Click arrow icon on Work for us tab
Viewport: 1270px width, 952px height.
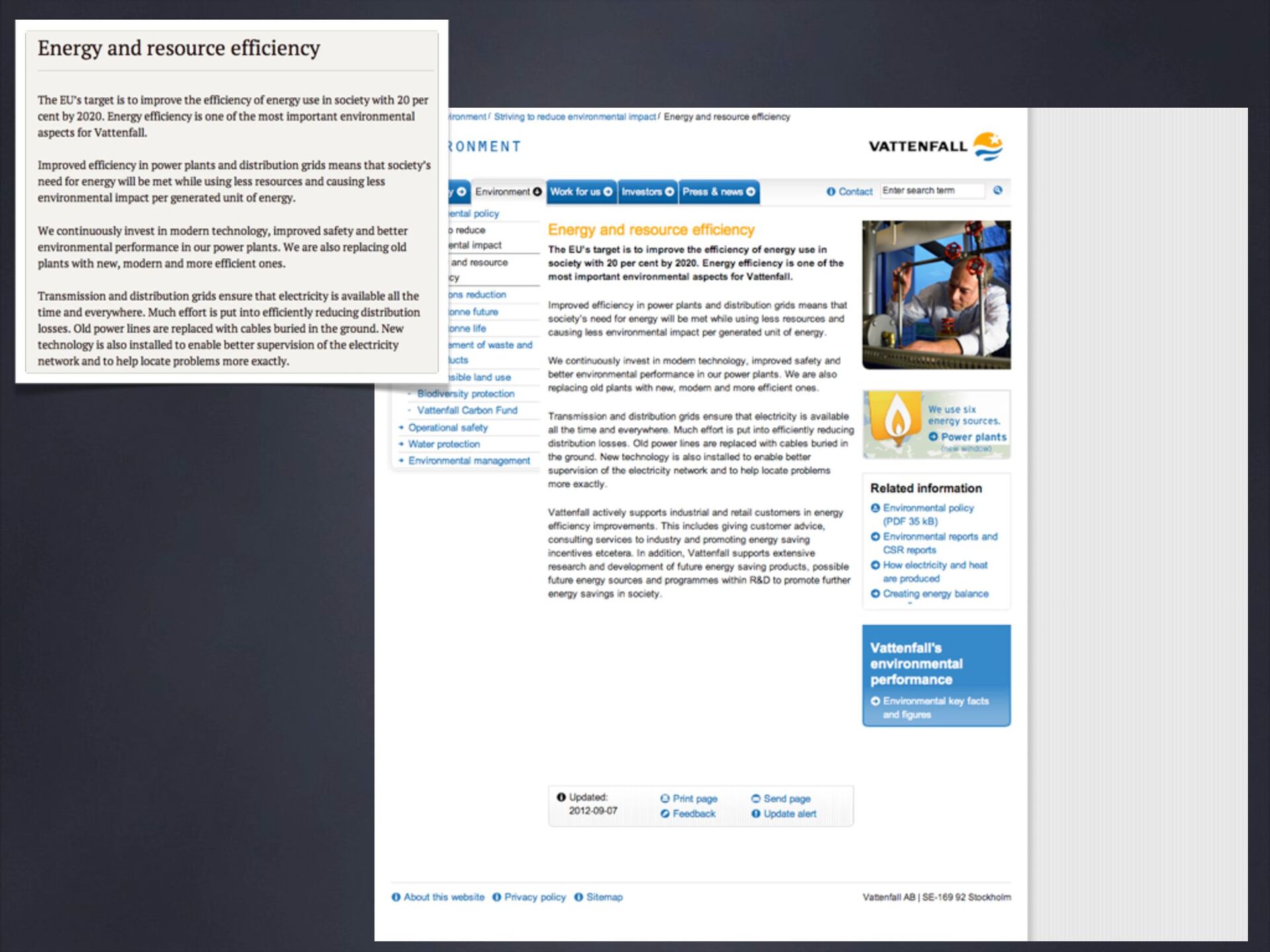(x=607, y=192)
